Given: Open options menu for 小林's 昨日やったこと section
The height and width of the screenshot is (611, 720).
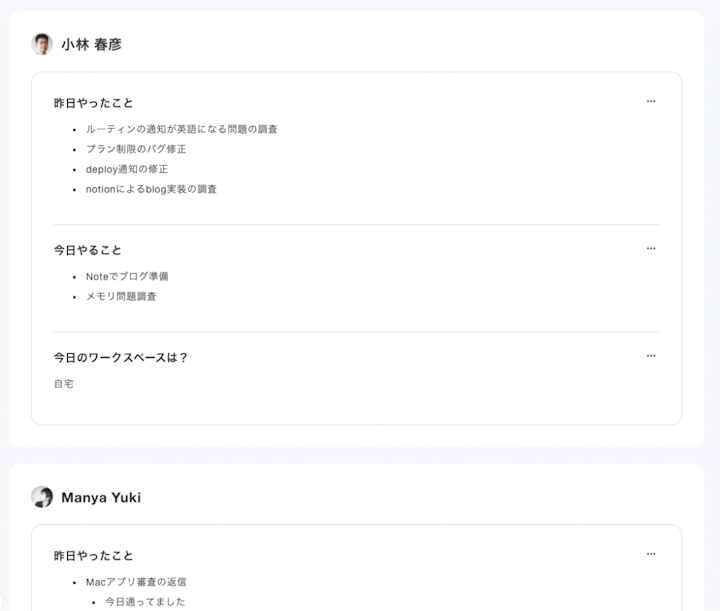Looking at the screenshot, I should coord(651,101).
